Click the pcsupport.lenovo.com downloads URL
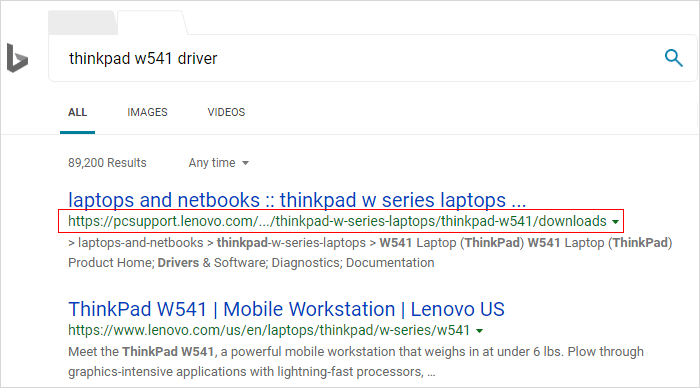The height and width of the screenshot is (388, 700). [x=337, y=221]
